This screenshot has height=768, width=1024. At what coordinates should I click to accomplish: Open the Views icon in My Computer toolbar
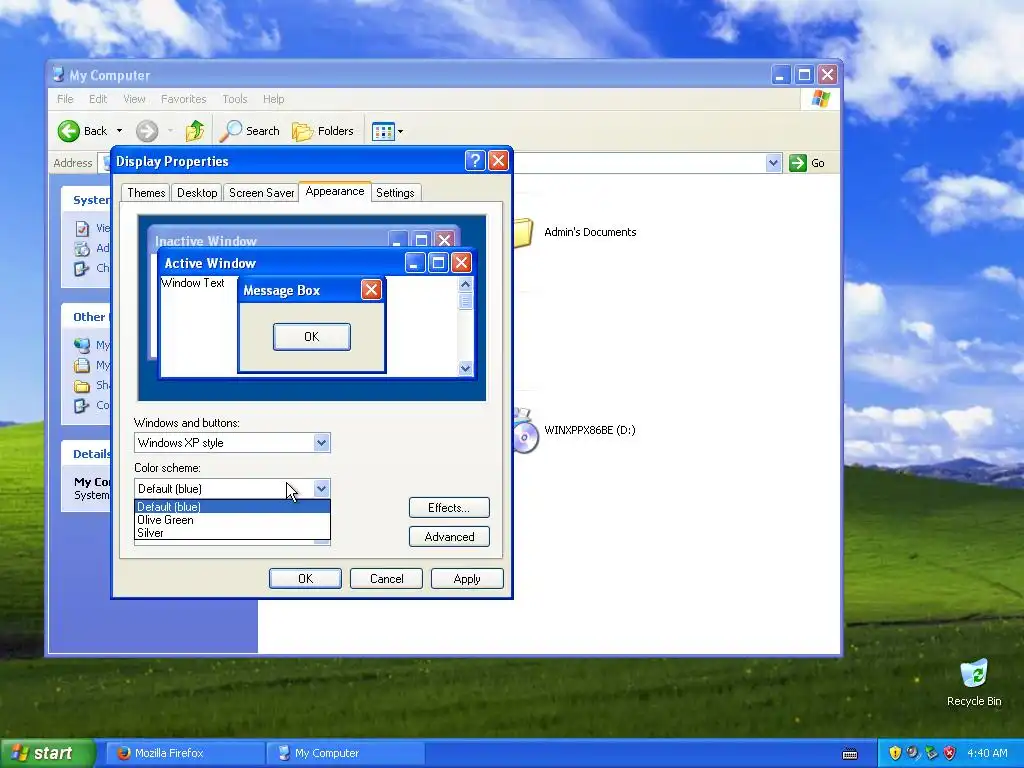(x=383, y=131)
